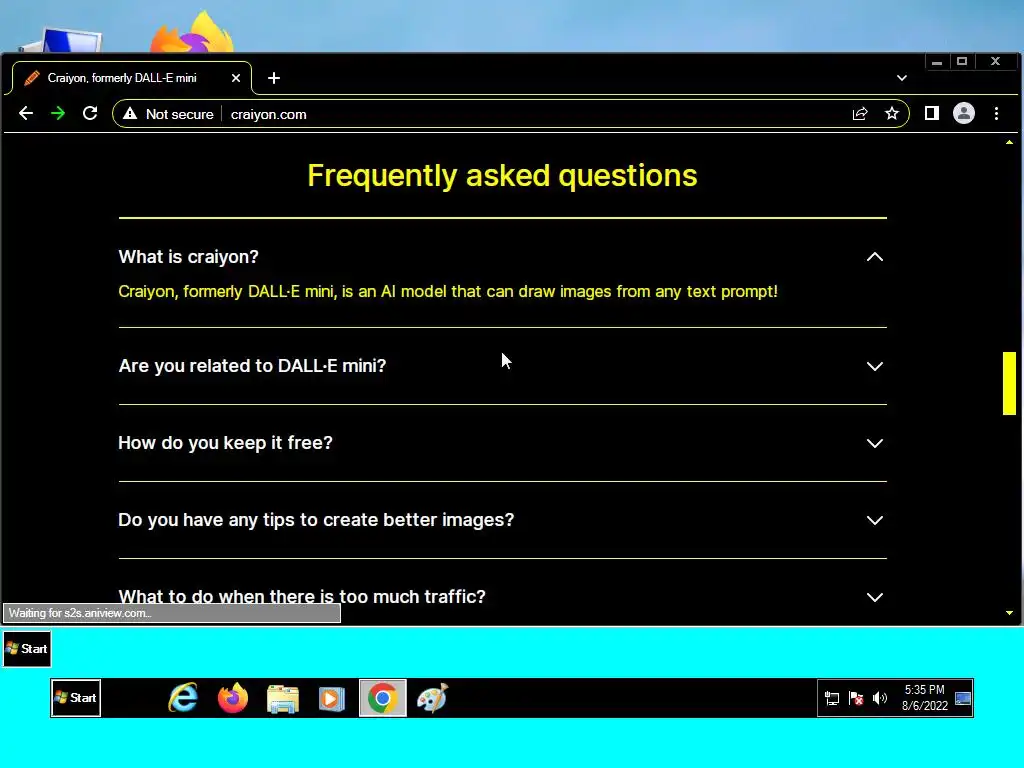Reload the craiyon.com page
The height and width of the screenshot is (768, 1024).
(90, 114)
